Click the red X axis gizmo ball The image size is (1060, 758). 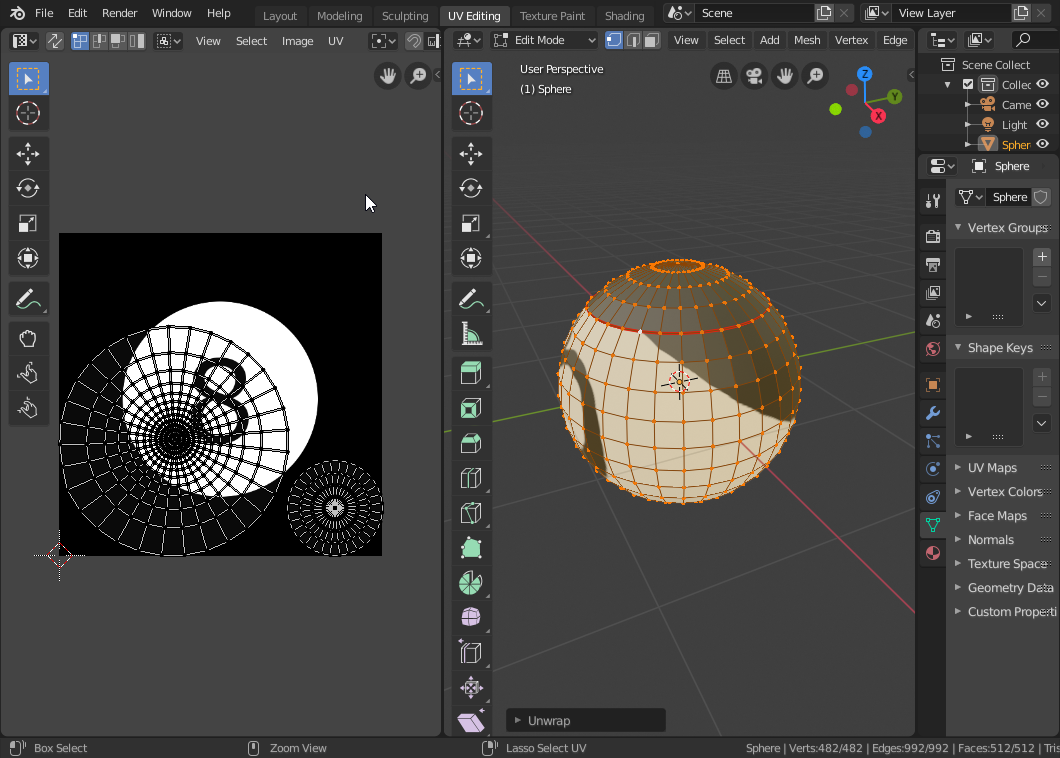[x=878, y=116]
